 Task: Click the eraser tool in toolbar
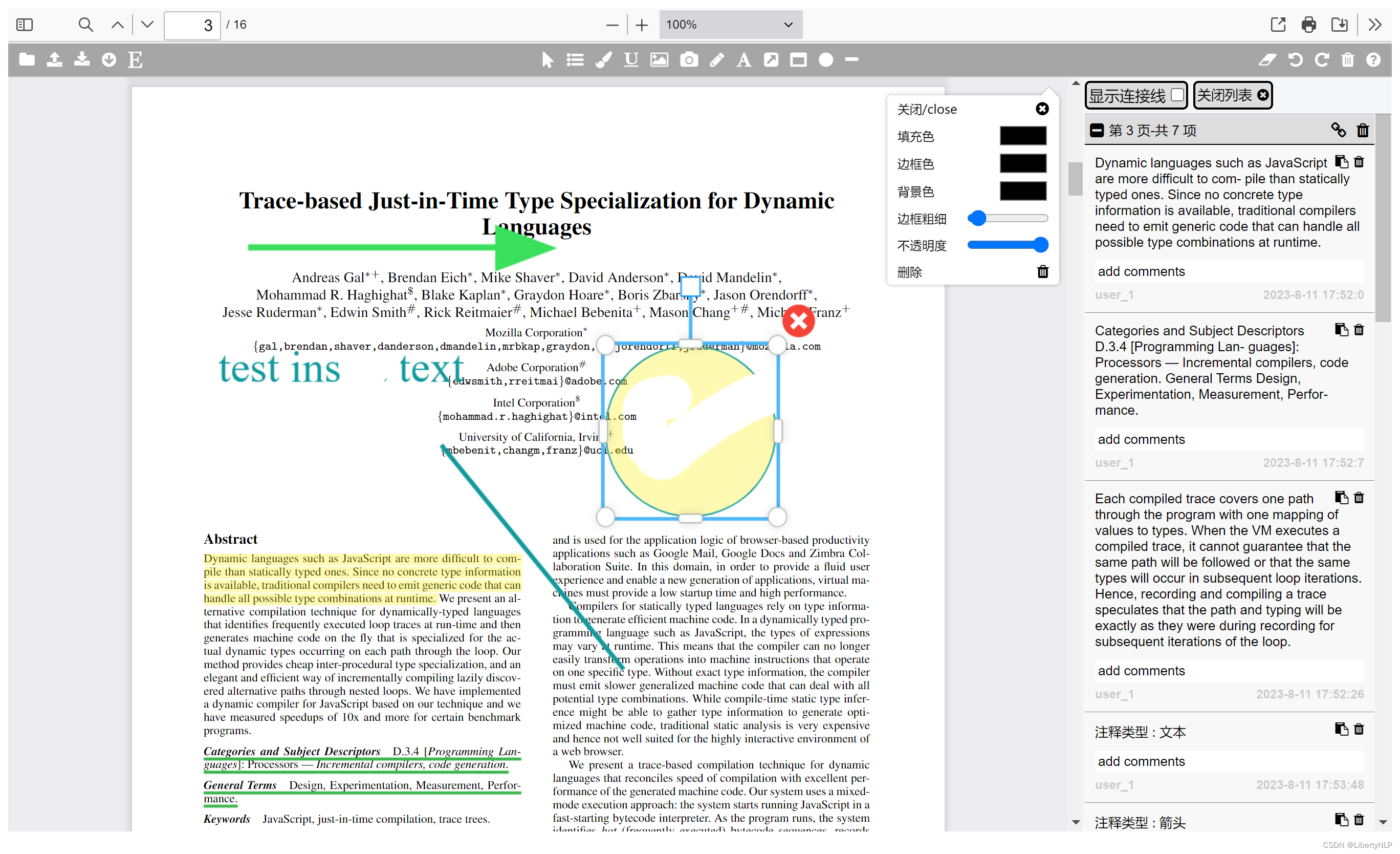click(1267, 60)
